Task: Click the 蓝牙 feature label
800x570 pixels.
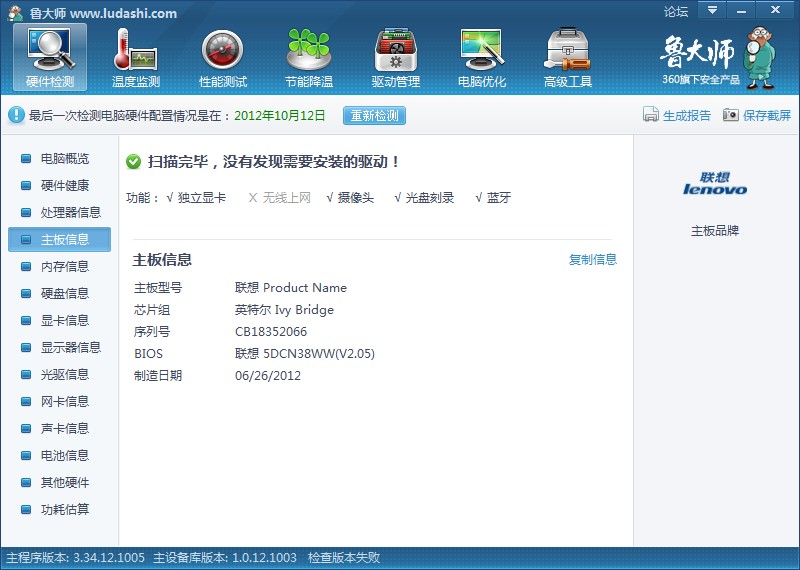Action: 498,197
